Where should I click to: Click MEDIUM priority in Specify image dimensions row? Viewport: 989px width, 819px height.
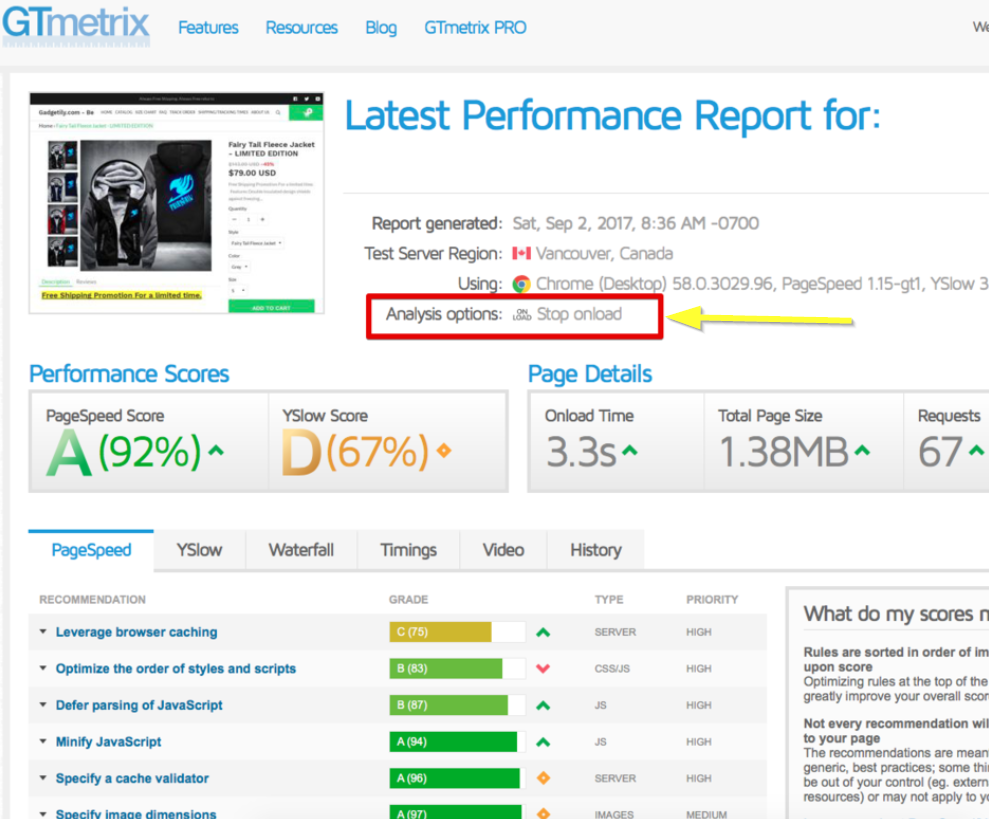tap(706, 814)
